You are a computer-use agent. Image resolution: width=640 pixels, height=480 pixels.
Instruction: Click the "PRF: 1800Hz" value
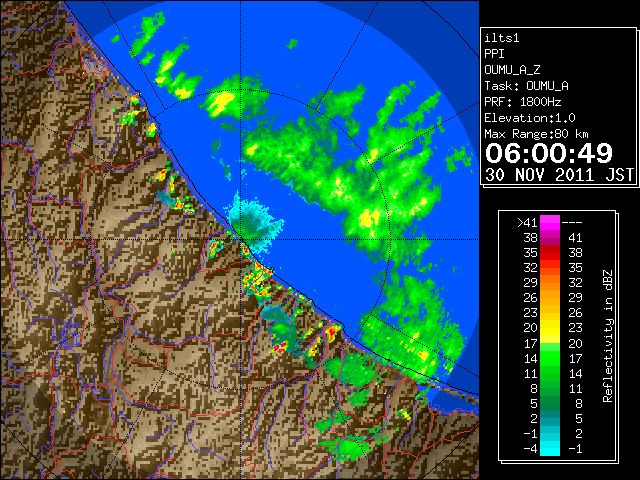click(523, 102)
